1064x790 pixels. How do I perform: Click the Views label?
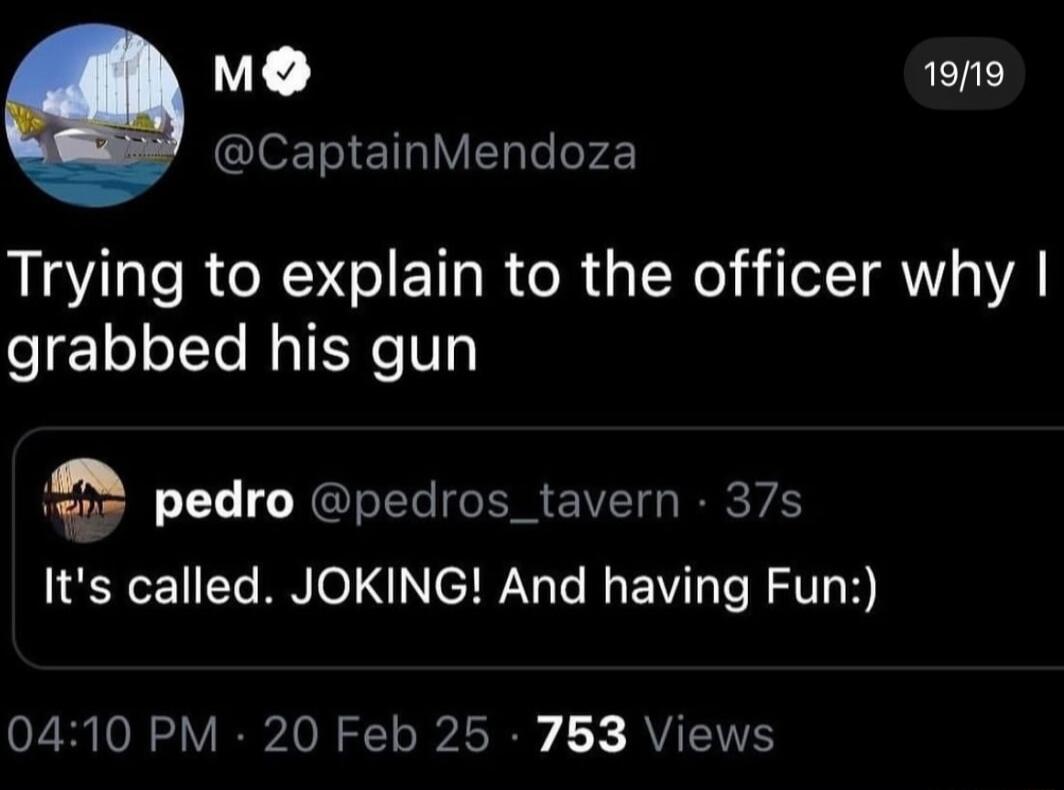coord(709,735)
